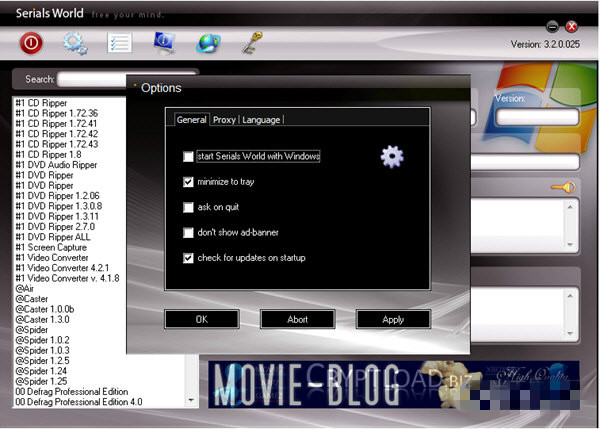
Task: Open the gears settings icon in toolbar
Action: click(75, 43)
